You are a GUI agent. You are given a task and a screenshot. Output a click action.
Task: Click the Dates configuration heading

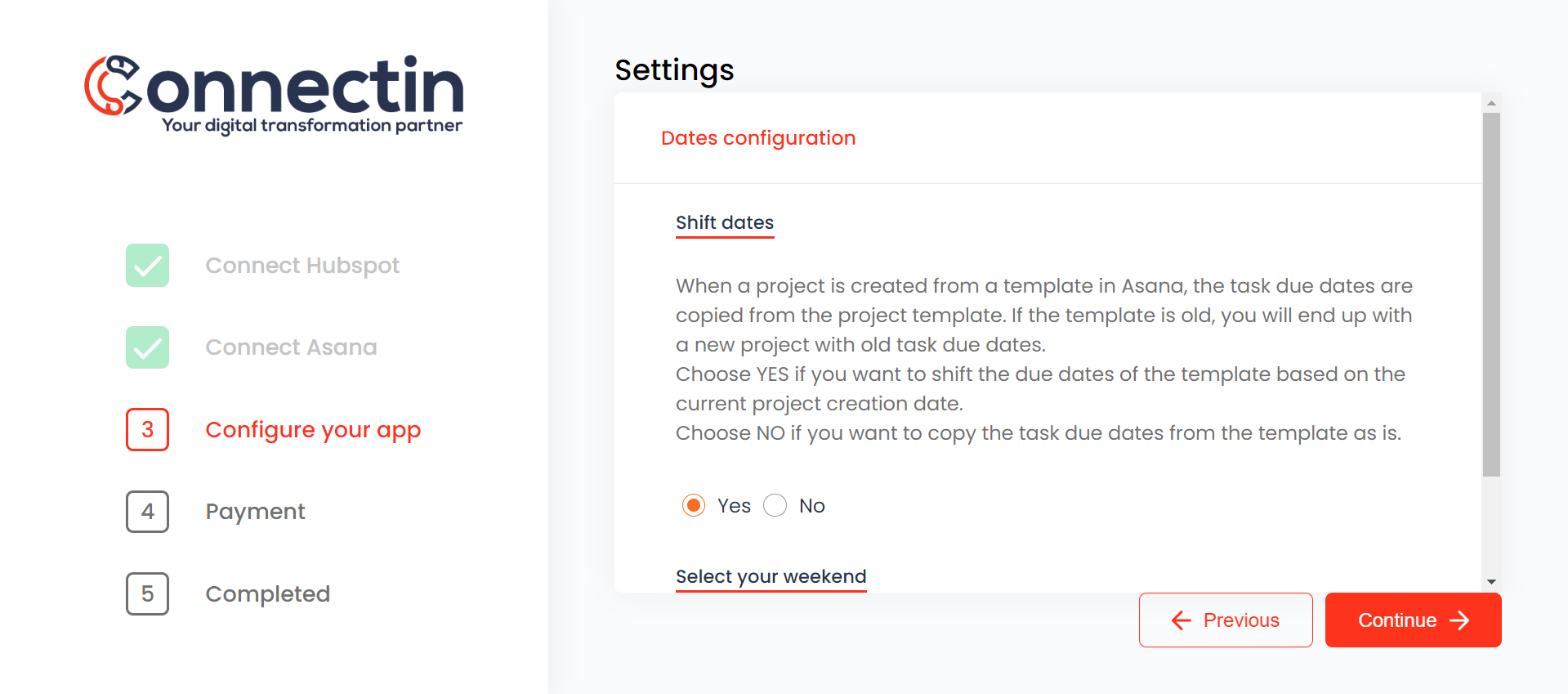pos(758,138)
